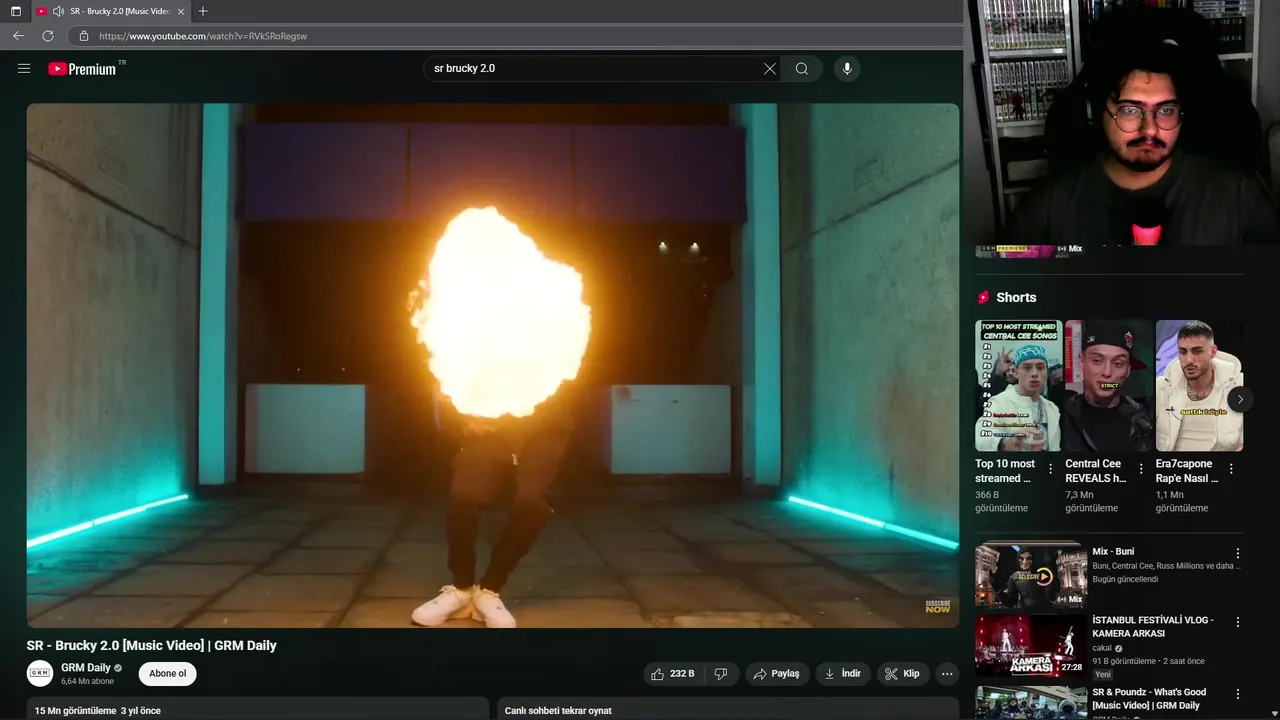Download the video with İndir
The height and width of the screenshot is (720, 1280).
pos(843,674)
